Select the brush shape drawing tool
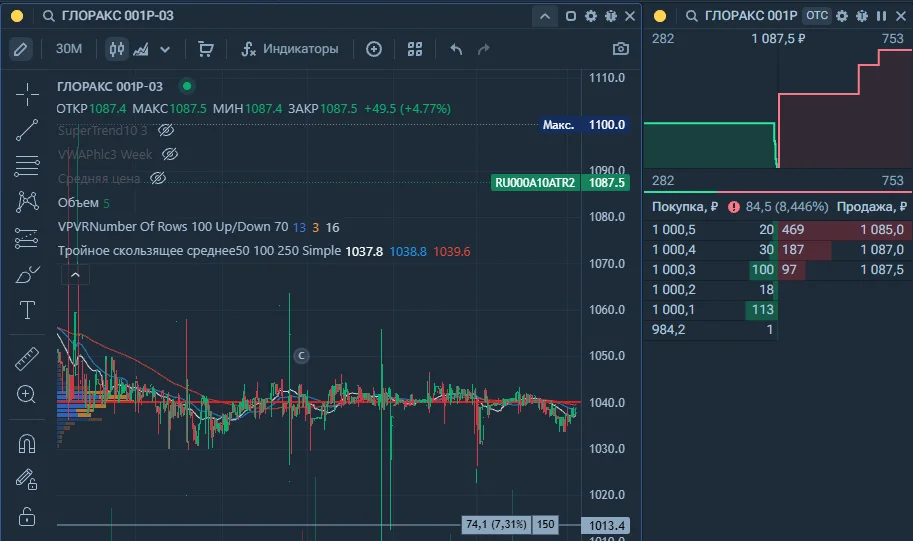 pos(27,274)
